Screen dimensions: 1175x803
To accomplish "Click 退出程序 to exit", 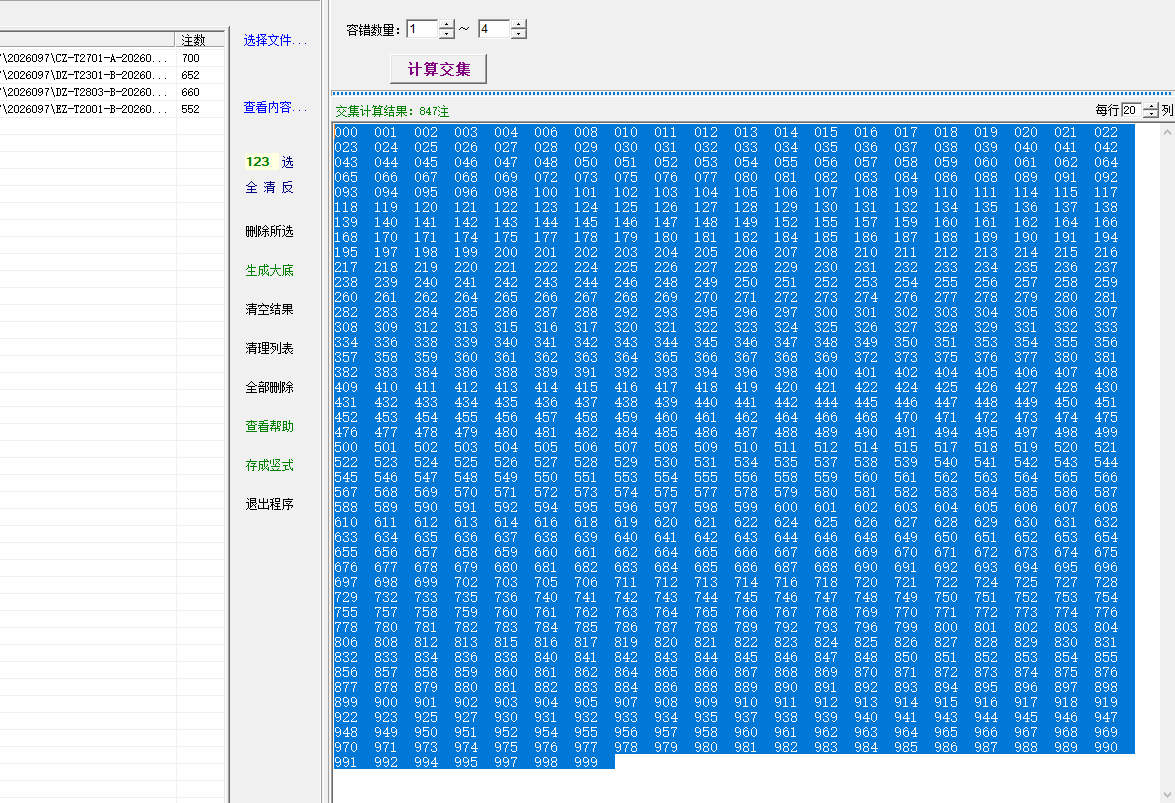I will tap(269, 504).
